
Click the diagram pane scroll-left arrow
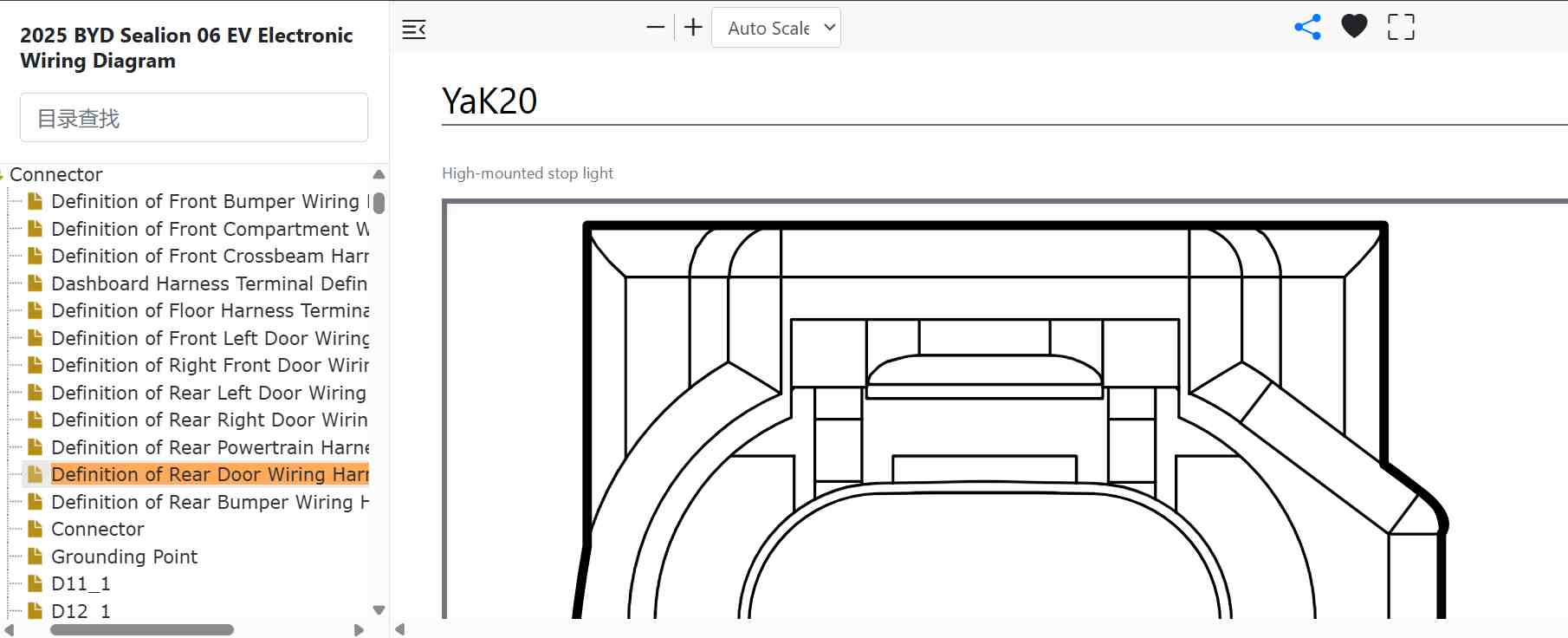pyautogui.click(x=399, y=629)
